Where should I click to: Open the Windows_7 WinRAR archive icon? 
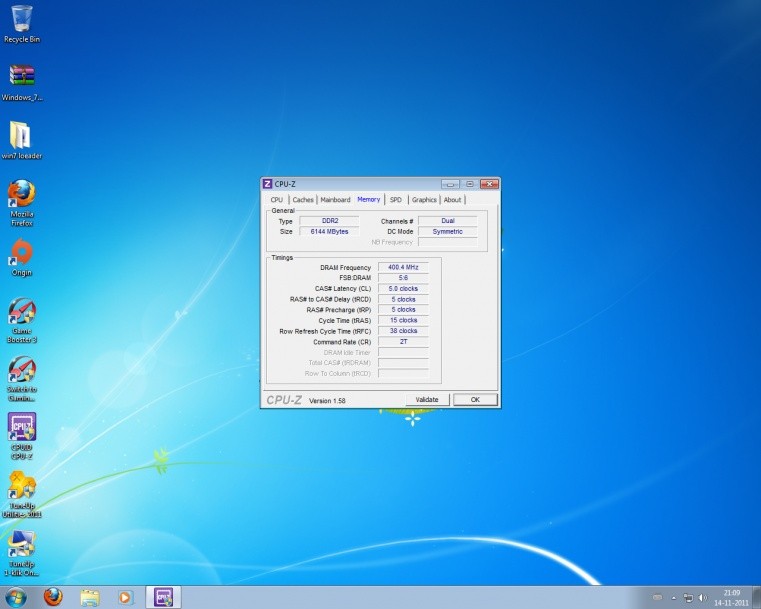tap(21, 77)
